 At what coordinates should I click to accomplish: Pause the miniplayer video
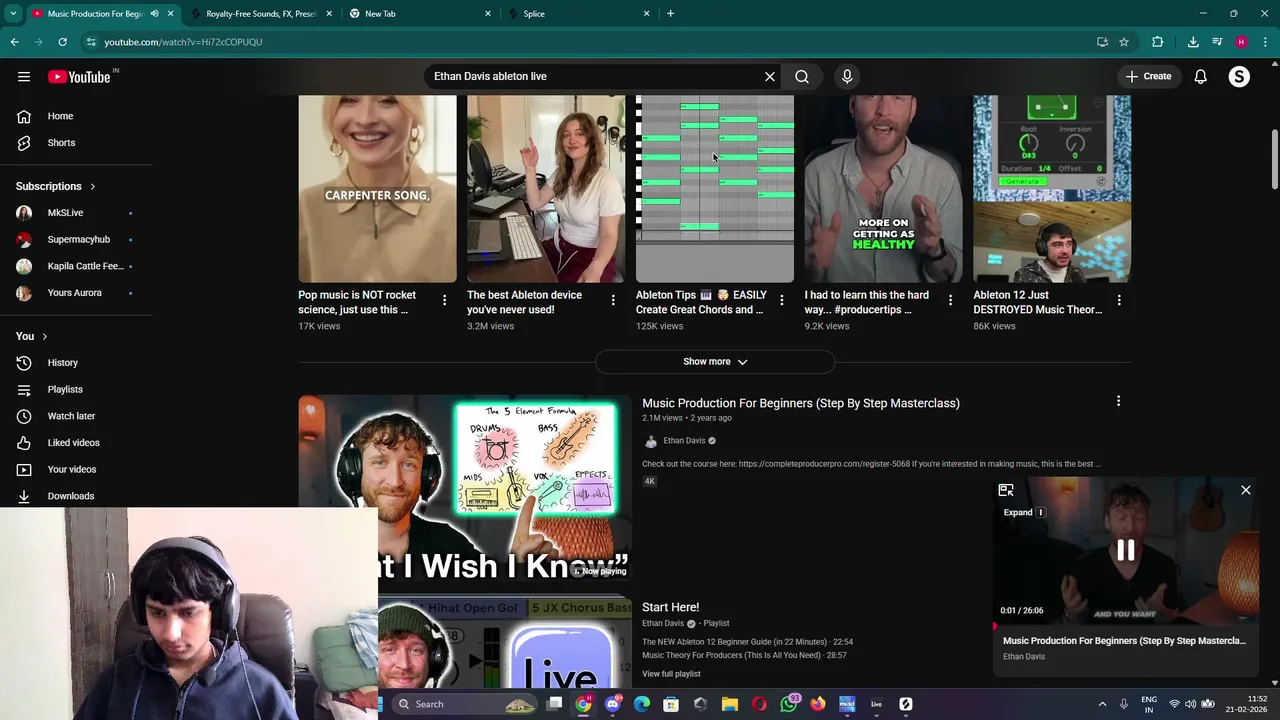1125,551
